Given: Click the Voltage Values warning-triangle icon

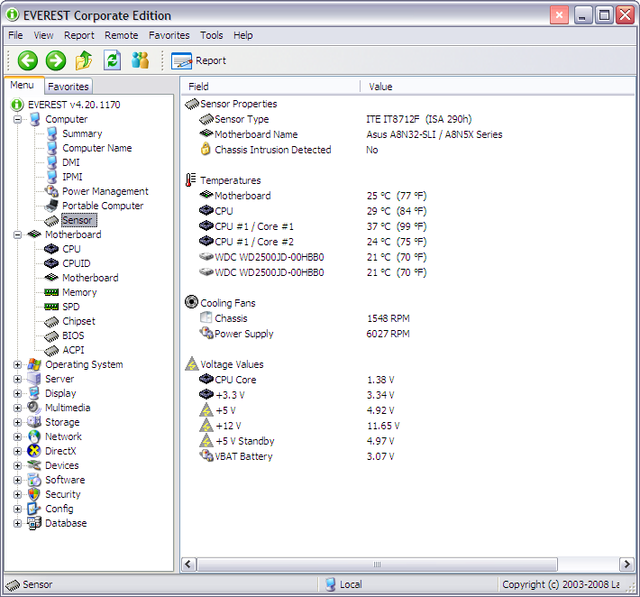Looking at the screenshot, I should click(x=191, y=364).
